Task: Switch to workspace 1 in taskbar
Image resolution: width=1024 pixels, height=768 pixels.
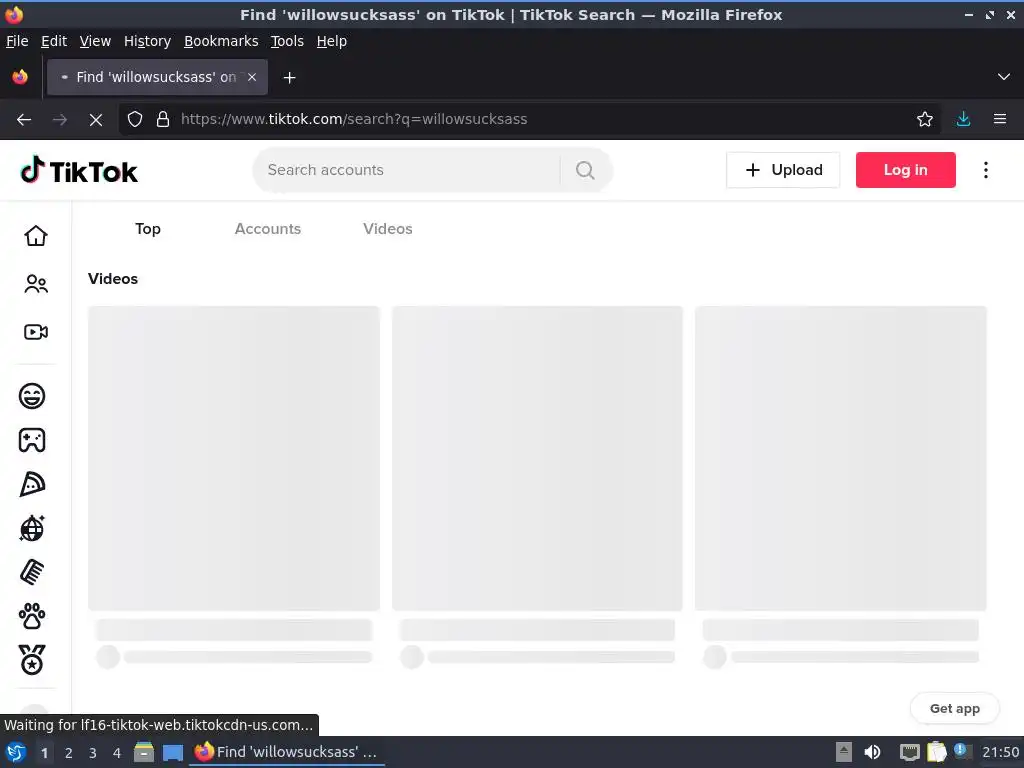Action: point(44,753)
